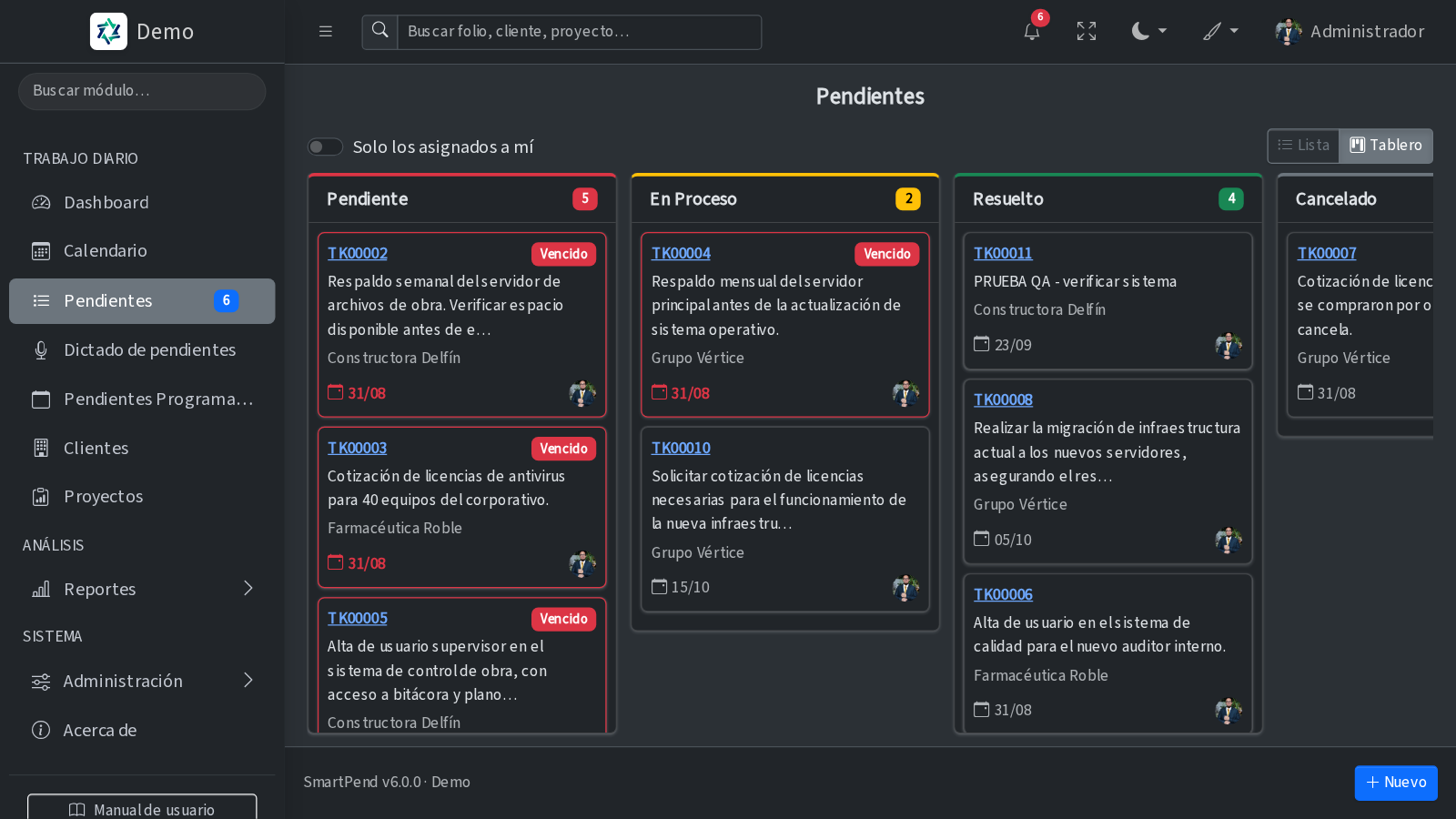Click the Pendiente column count badge
Screen dimensions: 1456x819
click(x=585, y=199)
